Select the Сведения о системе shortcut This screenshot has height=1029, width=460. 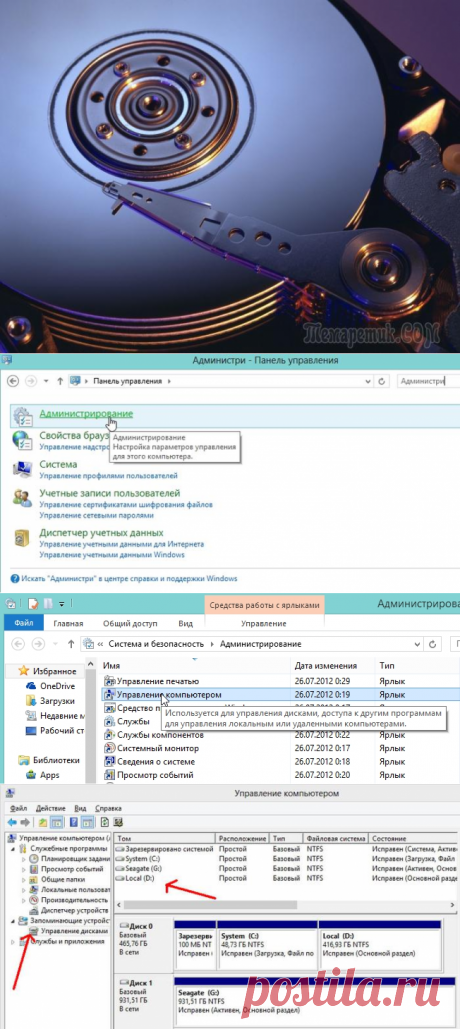tap(156, 761)
